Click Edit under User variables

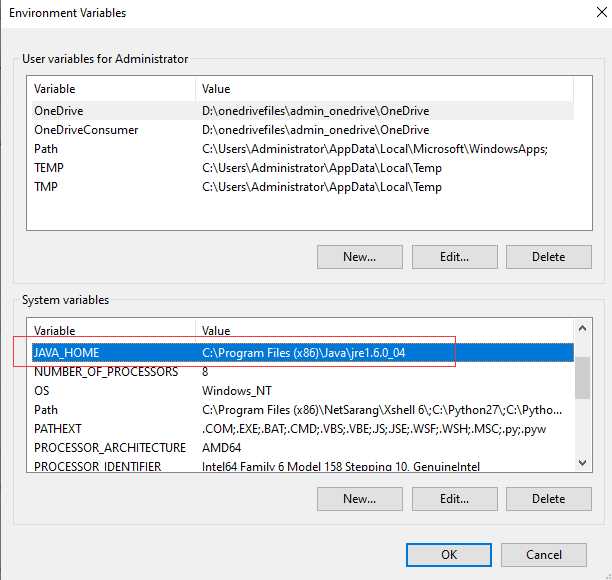pyautogui.click(x=454, y=257)
